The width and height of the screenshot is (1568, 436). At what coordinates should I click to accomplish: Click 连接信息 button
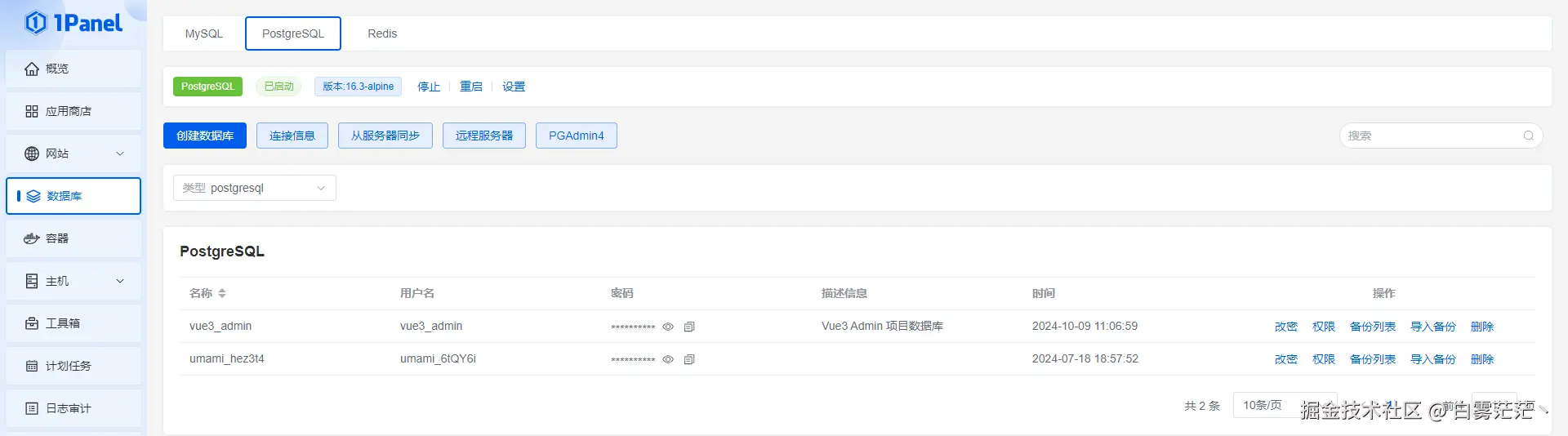tap(292, 136)
